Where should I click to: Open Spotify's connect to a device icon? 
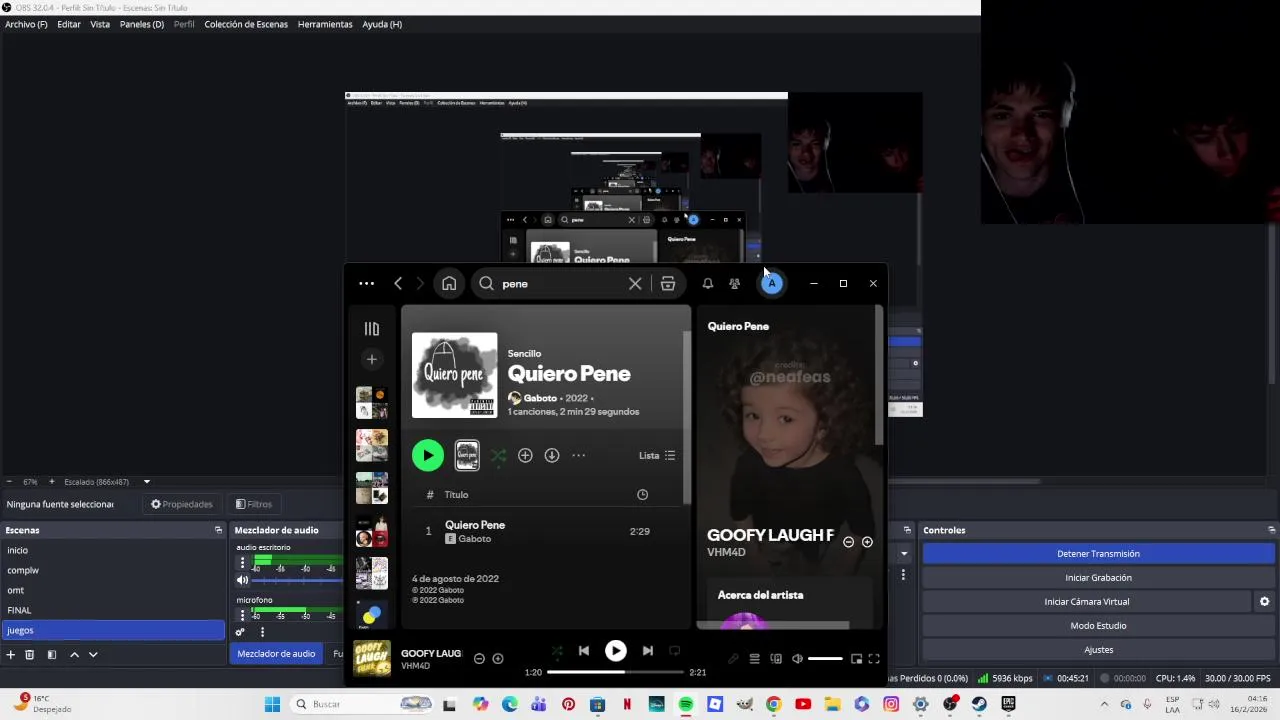click(x=776, y=659)
